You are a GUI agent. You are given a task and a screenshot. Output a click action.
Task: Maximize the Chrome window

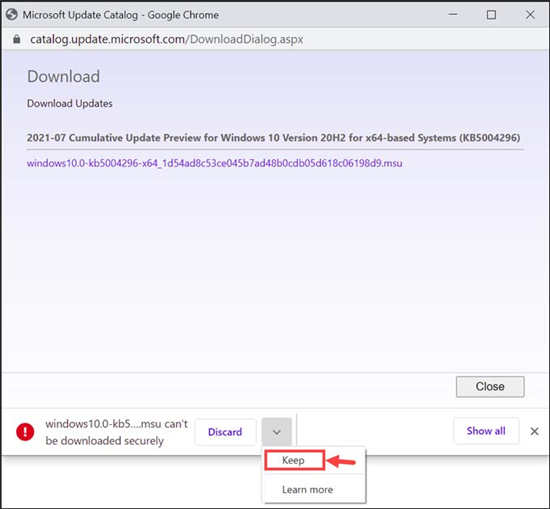491,15
